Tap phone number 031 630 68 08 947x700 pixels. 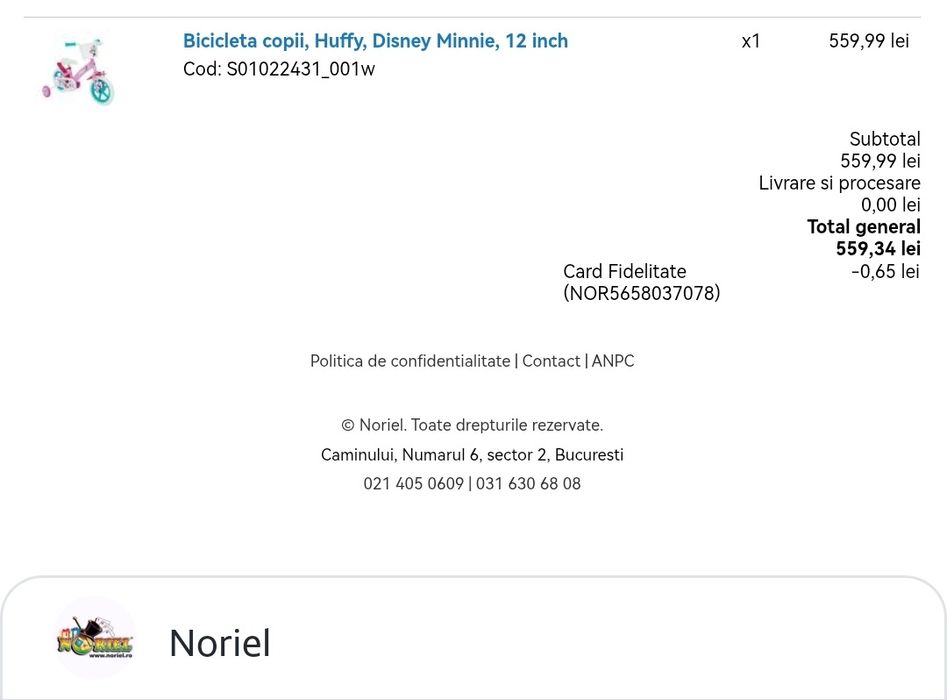tap(528, 484)
